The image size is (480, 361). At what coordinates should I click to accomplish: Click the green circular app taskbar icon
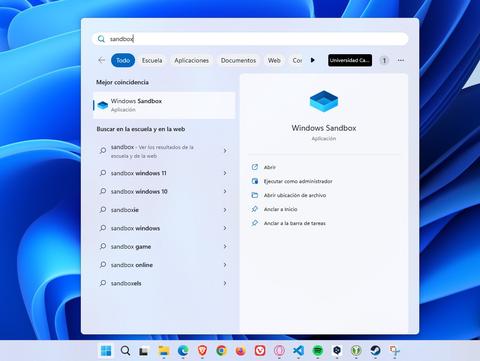click(x=356, y=351)
